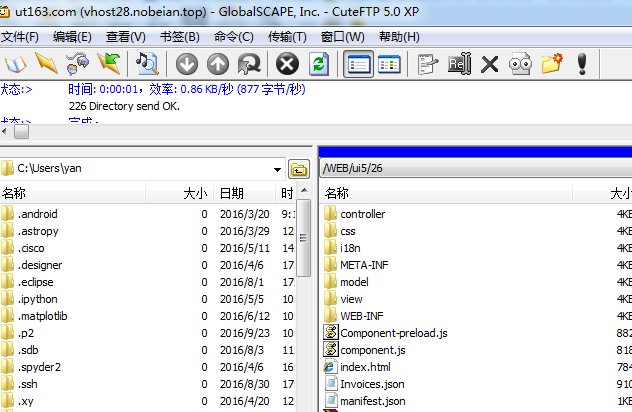Click the View file eyes icon

pyautogui.click(x=520, y=64)
